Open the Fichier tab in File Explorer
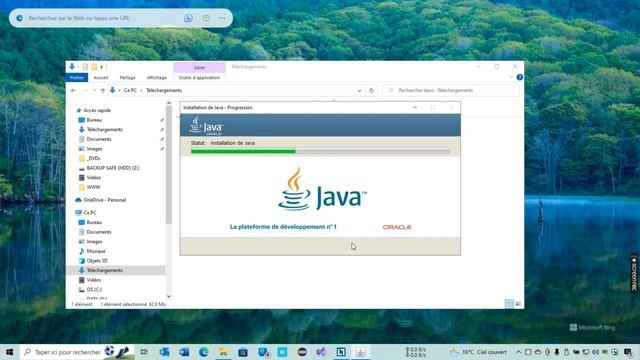The width and height of the screenshot is (640, 360). click(77, 78)
